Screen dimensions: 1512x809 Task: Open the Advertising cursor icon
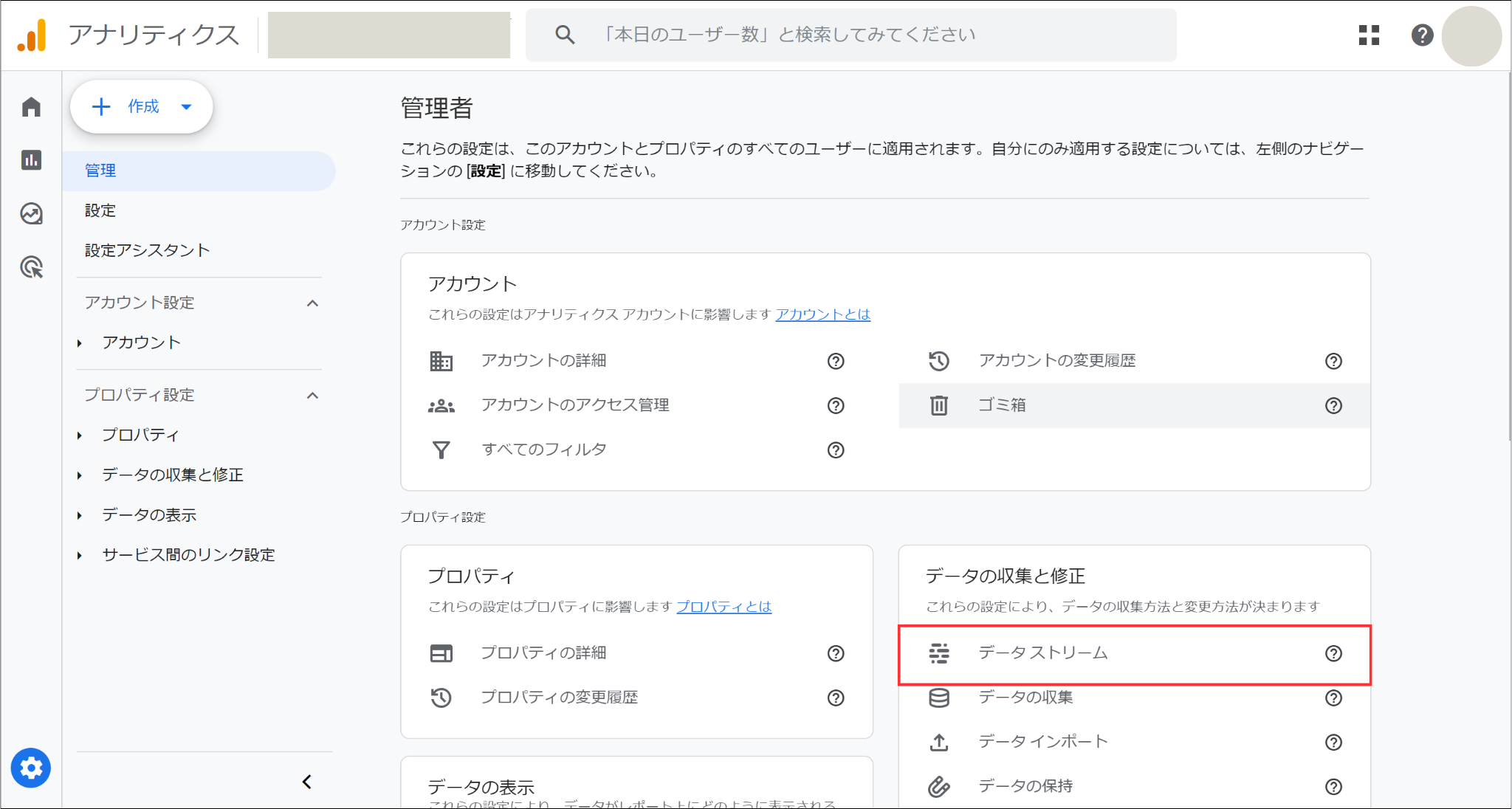(x=31, y=267)
